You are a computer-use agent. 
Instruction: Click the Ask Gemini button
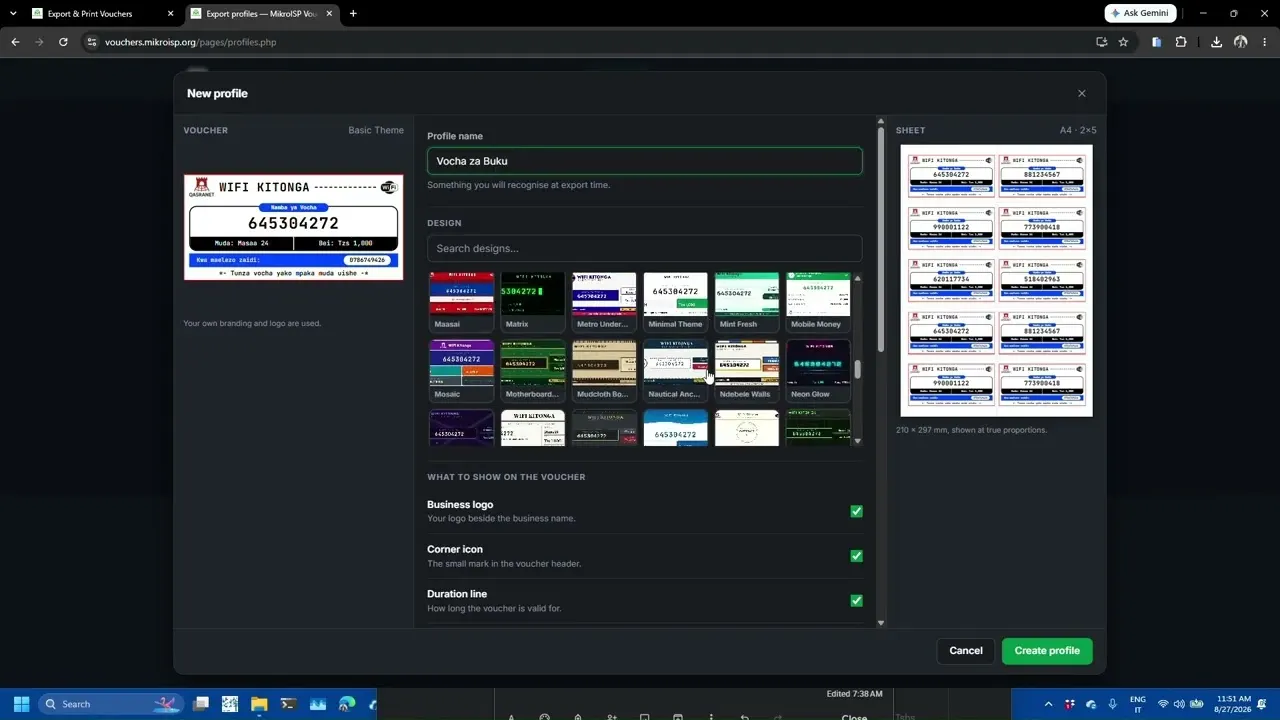pos(1140,13)
